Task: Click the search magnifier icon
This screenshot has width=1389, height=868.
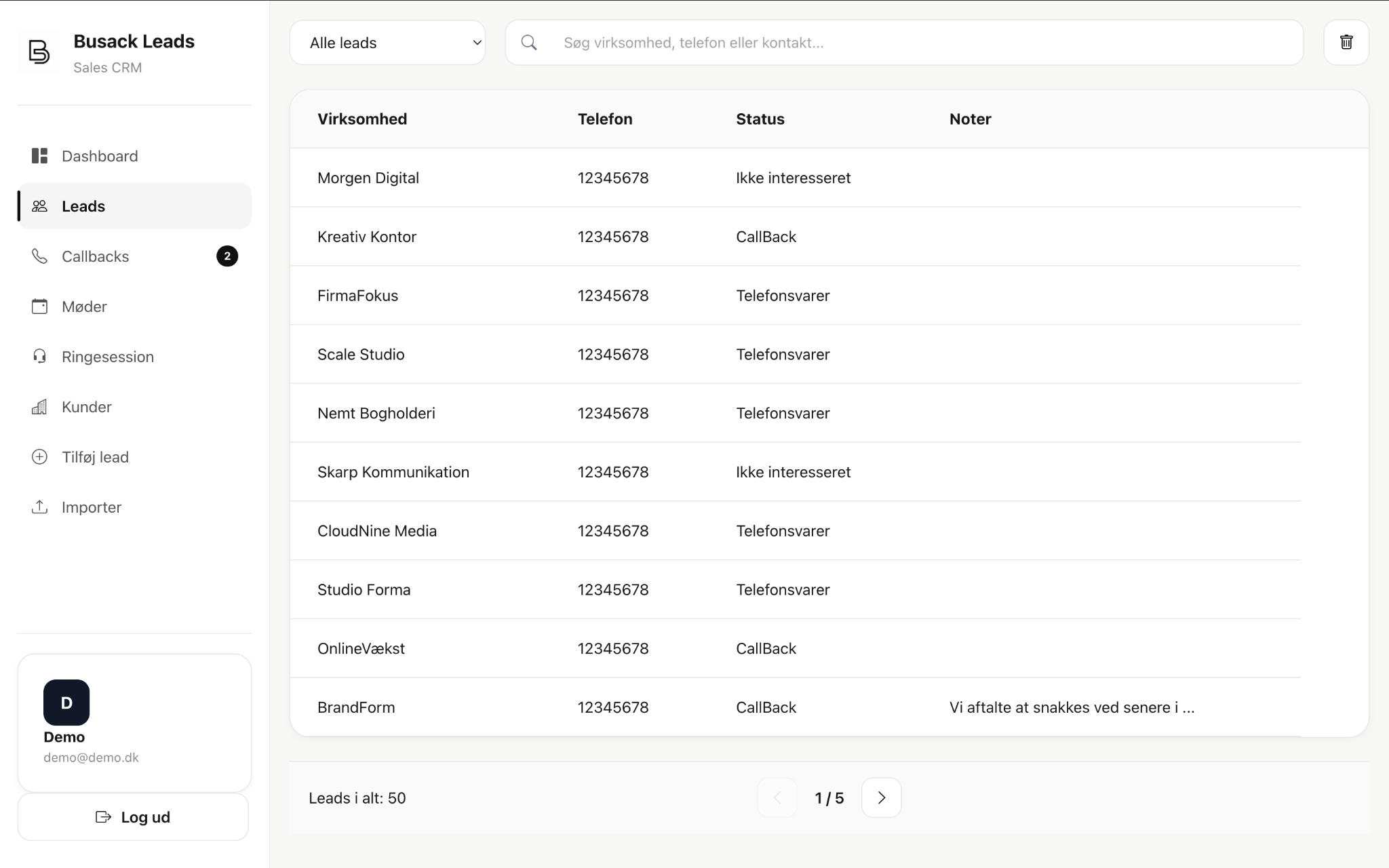Action: [529, 43]
